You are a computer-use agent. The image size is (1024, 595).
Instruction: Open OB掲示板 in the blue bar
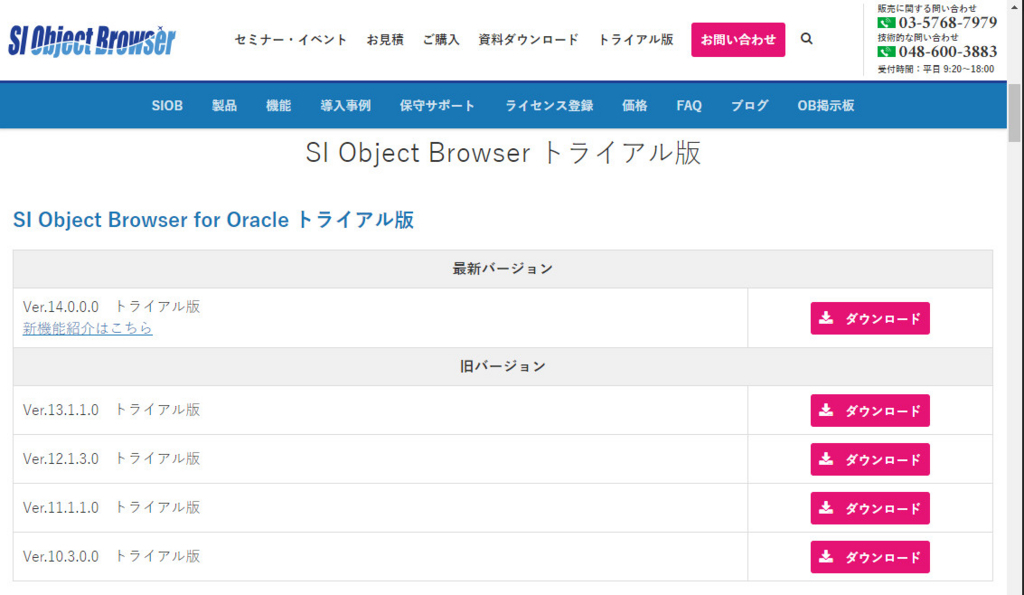825,106
